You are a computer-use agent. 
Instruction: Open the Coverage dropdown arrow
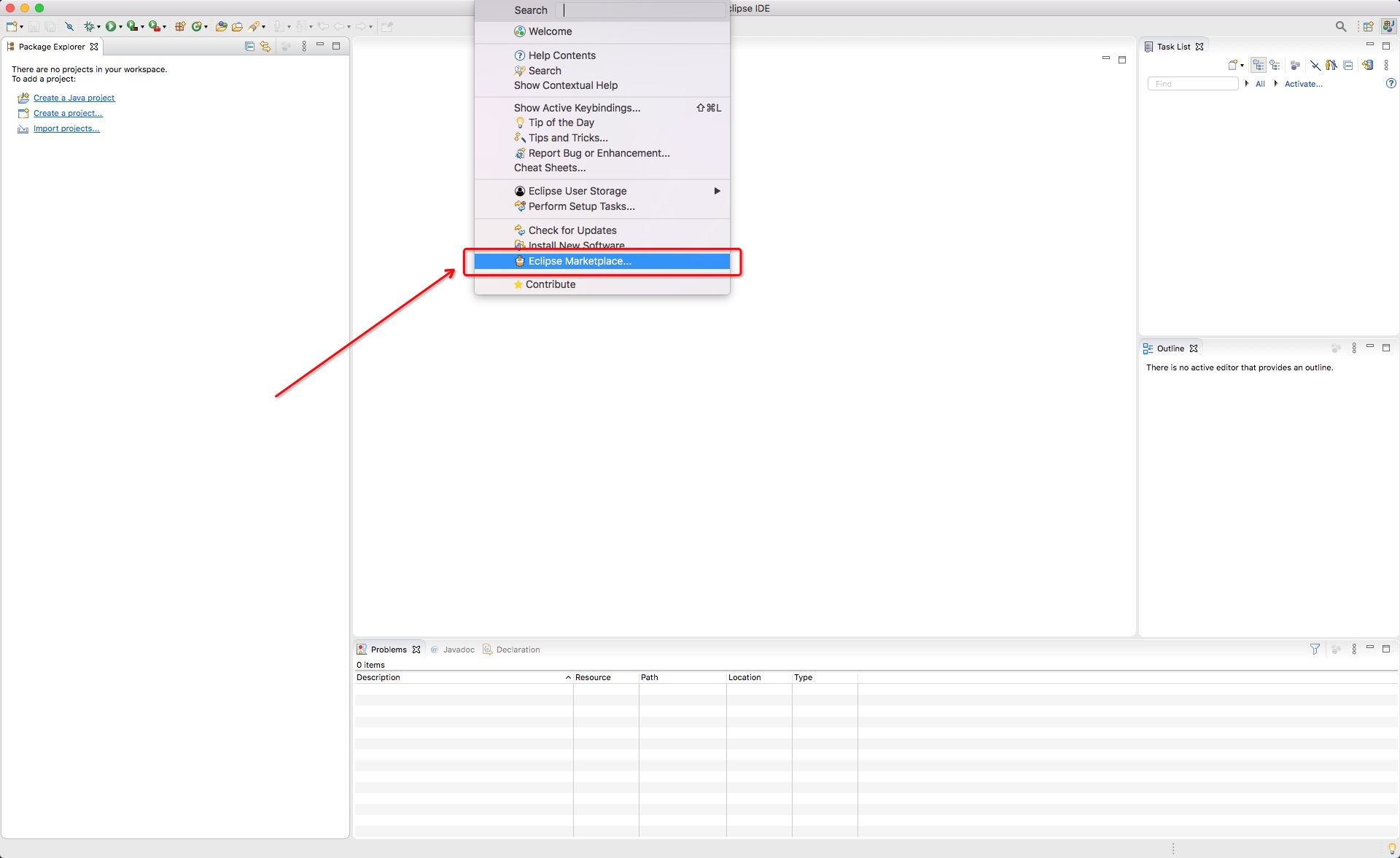pos(142,27)
